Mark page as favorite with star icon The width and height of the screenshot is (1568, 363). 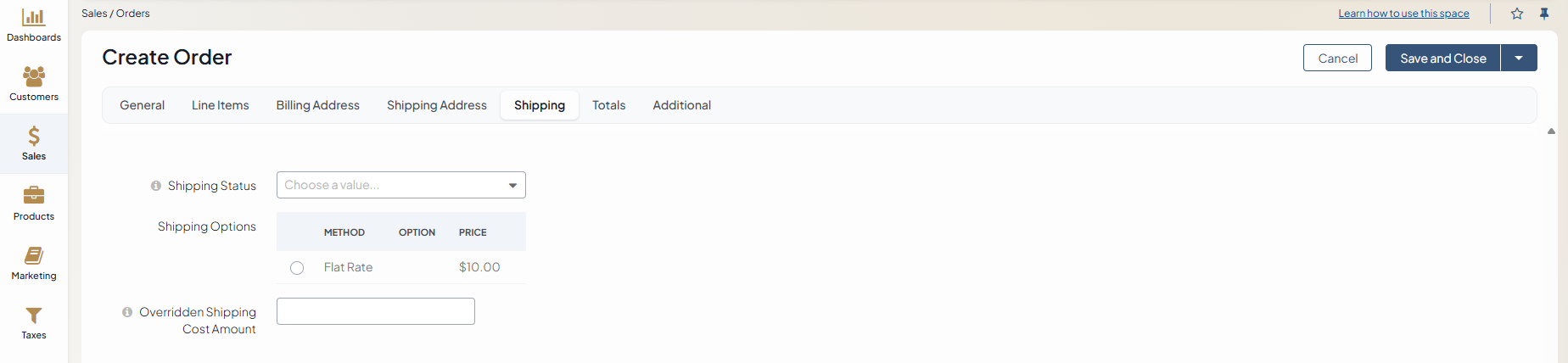(x=1517, y=14)
